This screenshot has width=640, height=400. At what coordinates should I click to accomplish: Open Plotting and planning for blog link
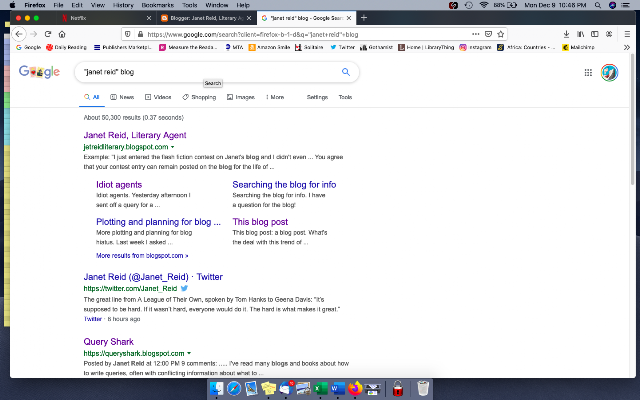tap(158, 222)
